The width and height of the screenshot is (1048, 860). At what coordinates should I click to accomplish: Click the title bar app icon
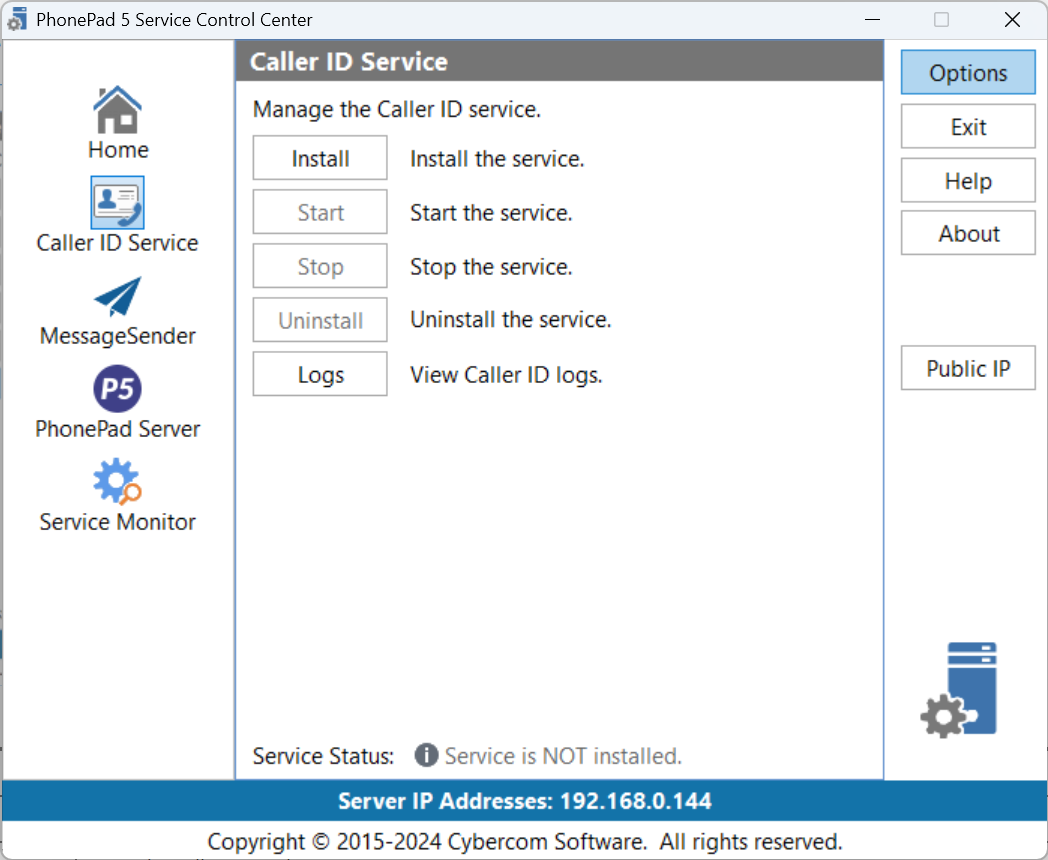tap(17, 19)
